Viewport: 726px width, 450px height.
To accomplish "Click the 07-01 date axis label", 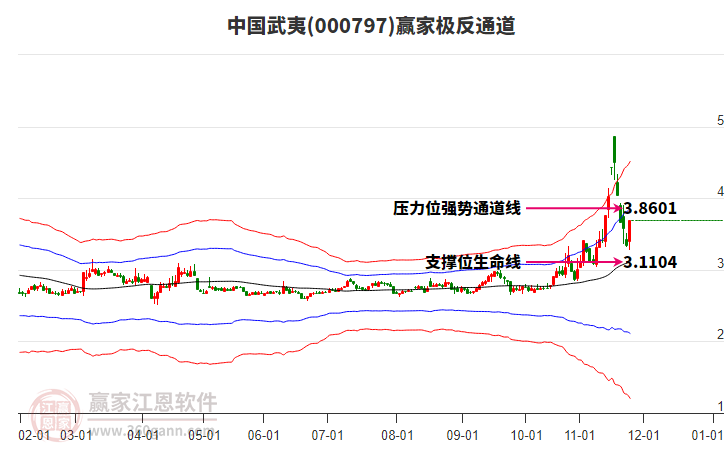I will (x=327, y=436).
